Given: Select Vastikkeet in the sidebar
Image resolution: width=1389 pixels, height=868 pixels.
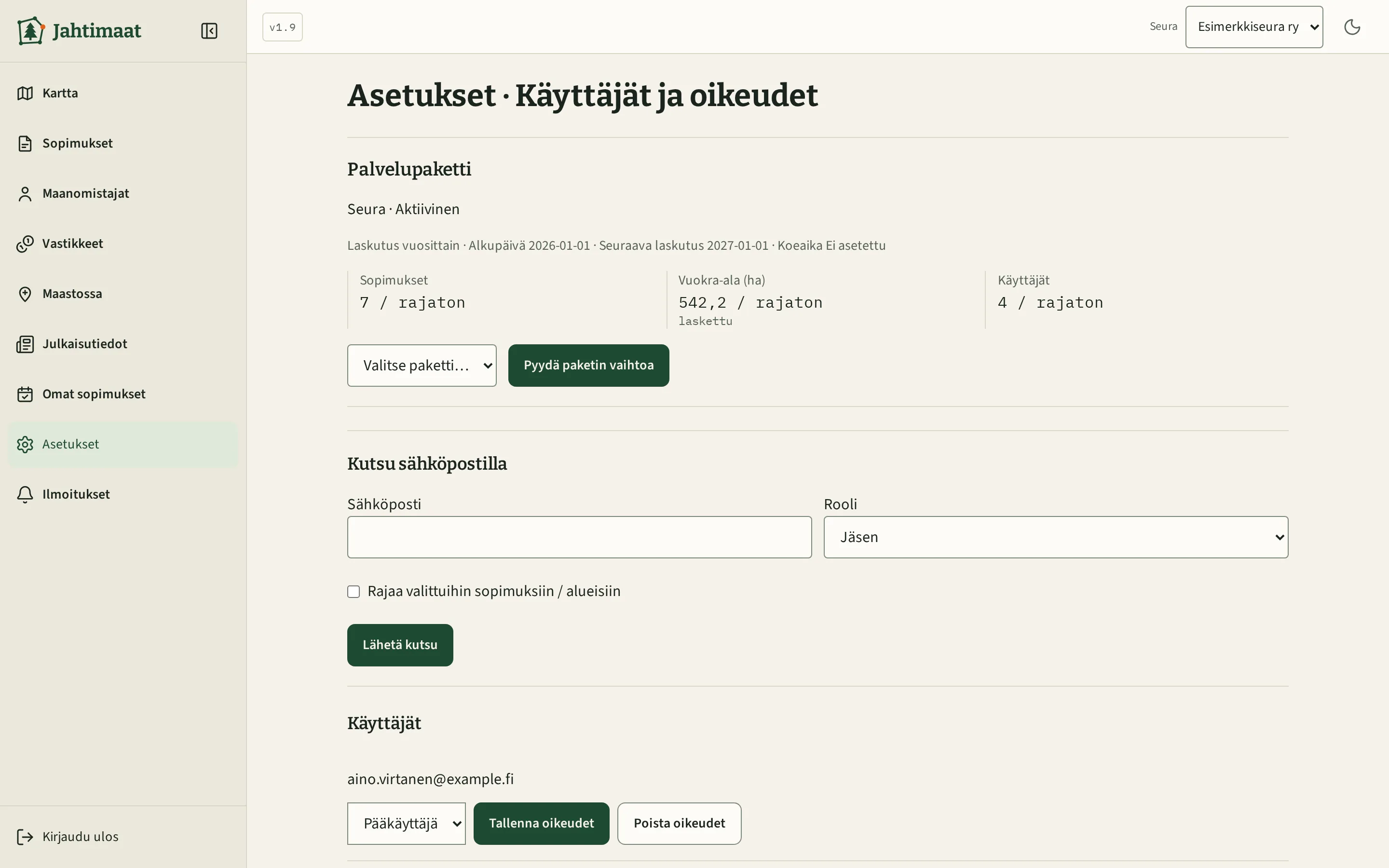Looking at the screenshot, I should 123,244.
